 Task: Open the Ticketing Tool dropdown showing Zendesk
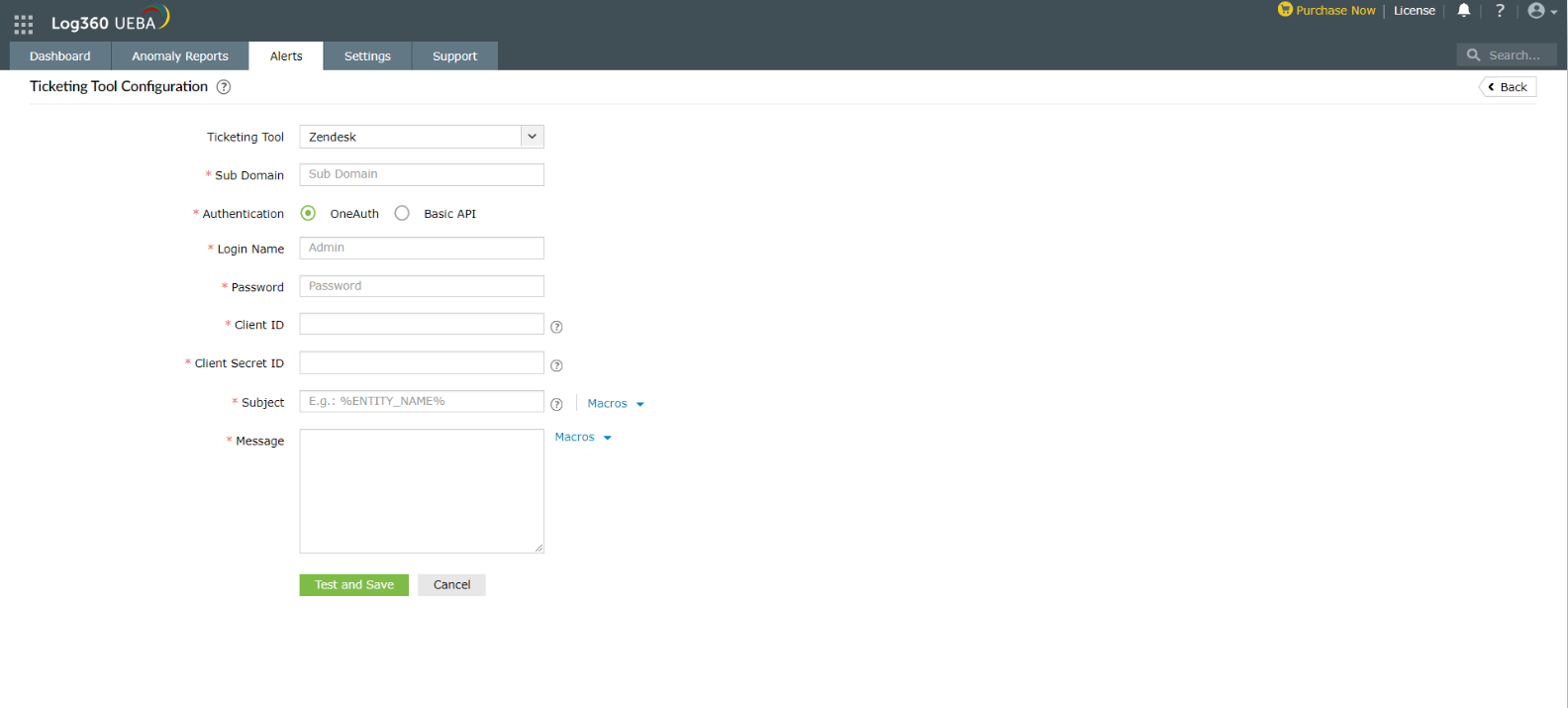(422, 137)
